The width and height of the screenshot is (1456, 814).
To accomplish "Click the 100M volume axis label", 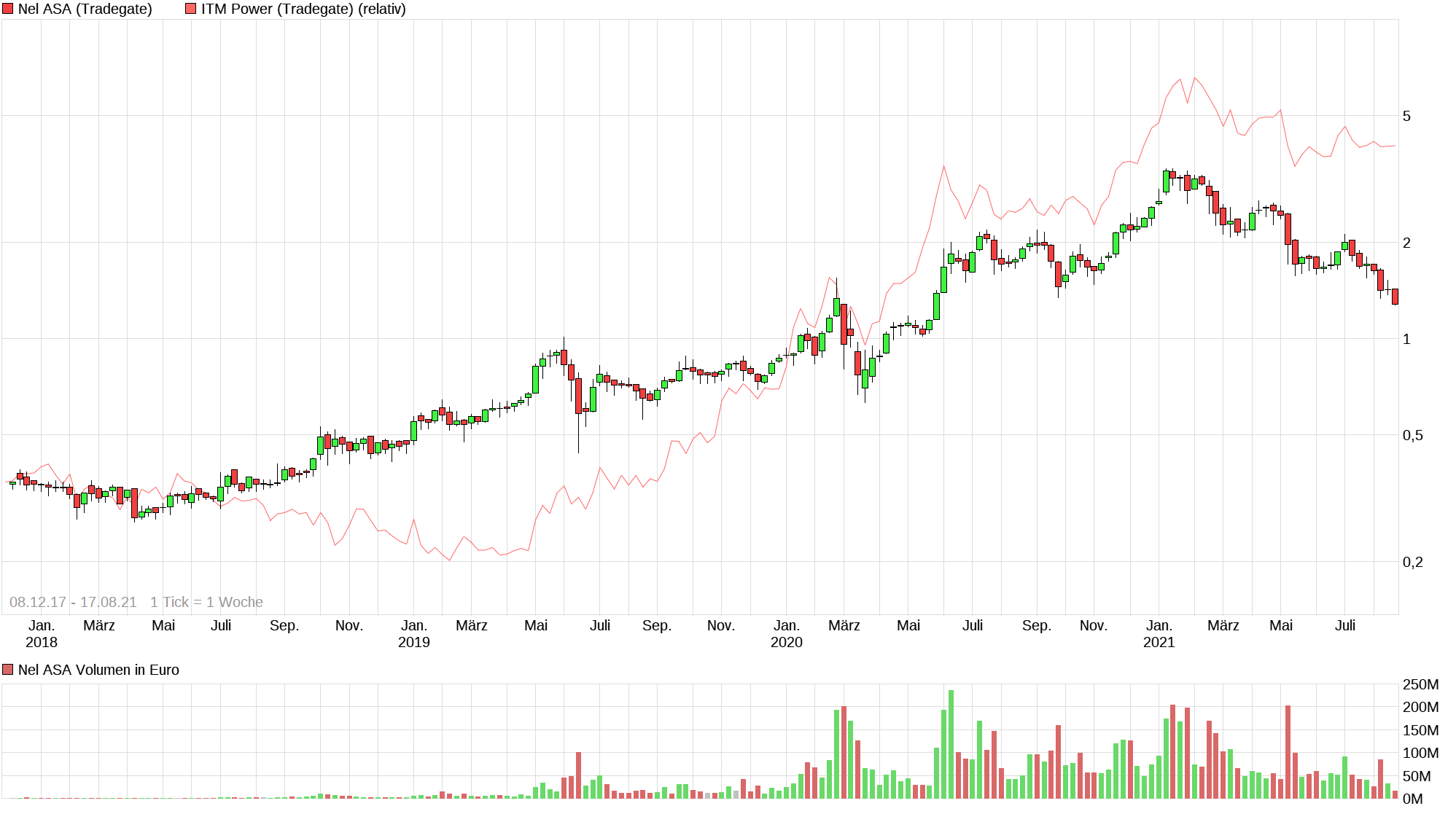I will tap(1420, 753).
